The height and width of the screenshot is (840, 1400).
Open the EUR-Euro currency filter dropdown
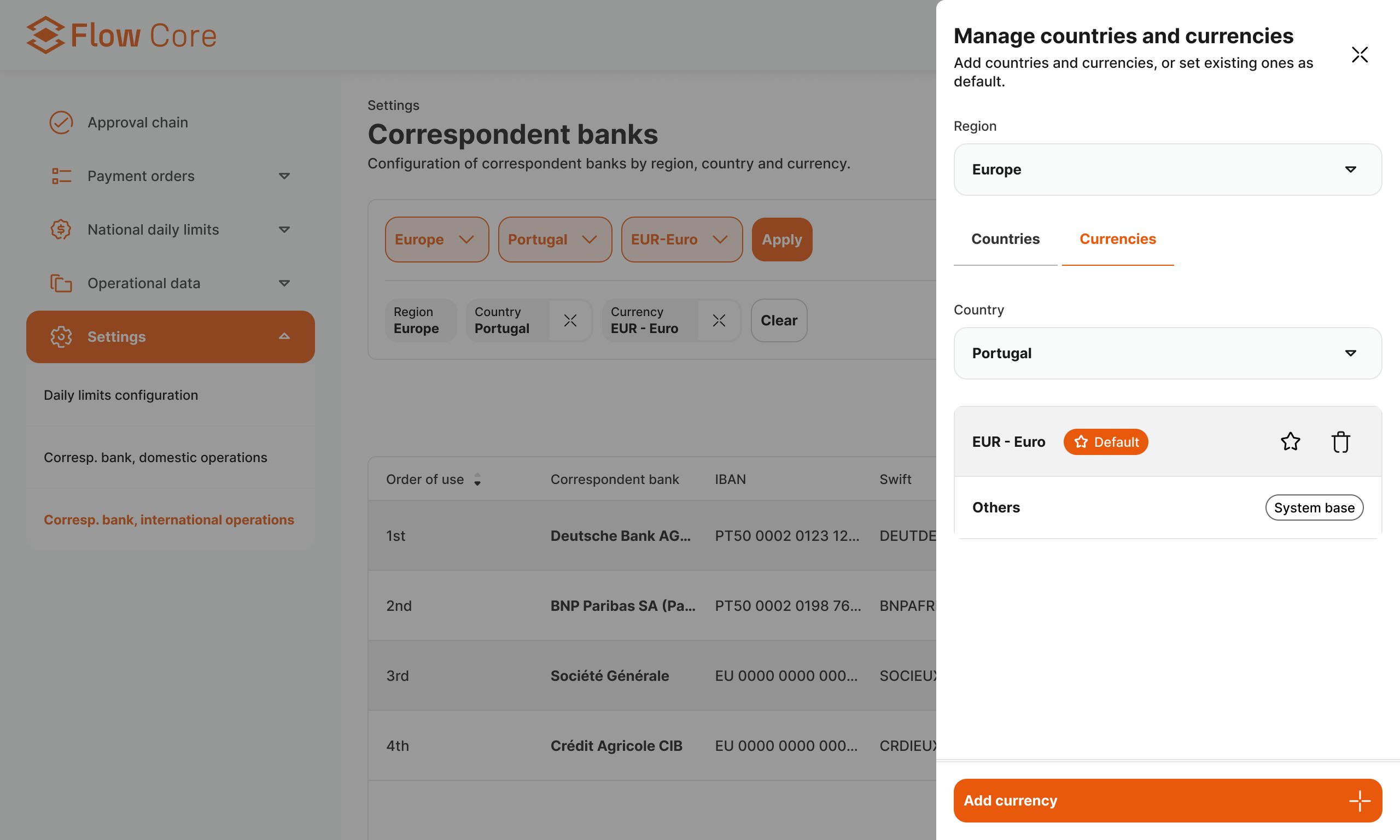tap(681, 240)
